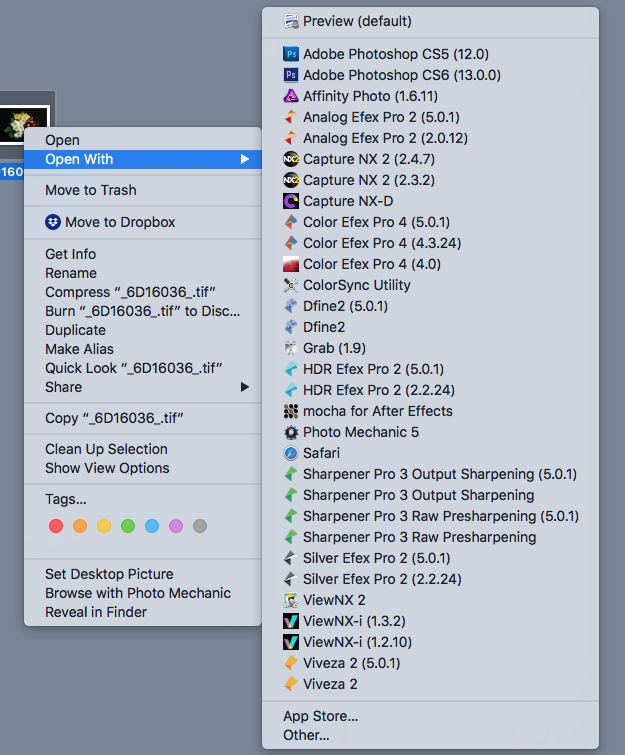Click icon beside ViewNX-i (1.2.10)
Viewport: 625px width, 755px height.
pos(291,642)
